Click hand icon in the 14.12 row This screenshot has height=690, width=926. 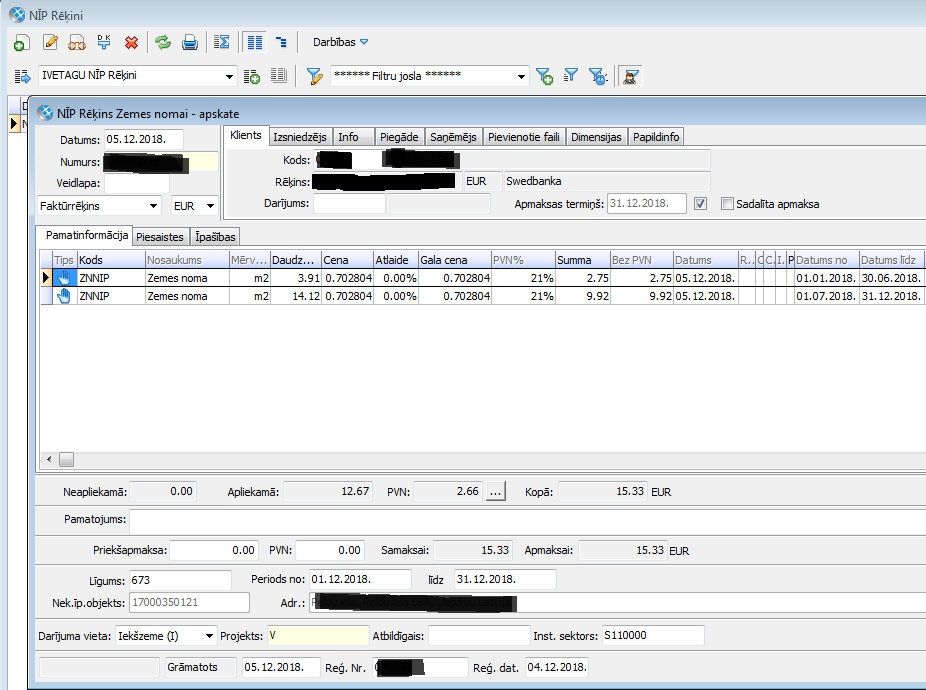click(64, 295)
